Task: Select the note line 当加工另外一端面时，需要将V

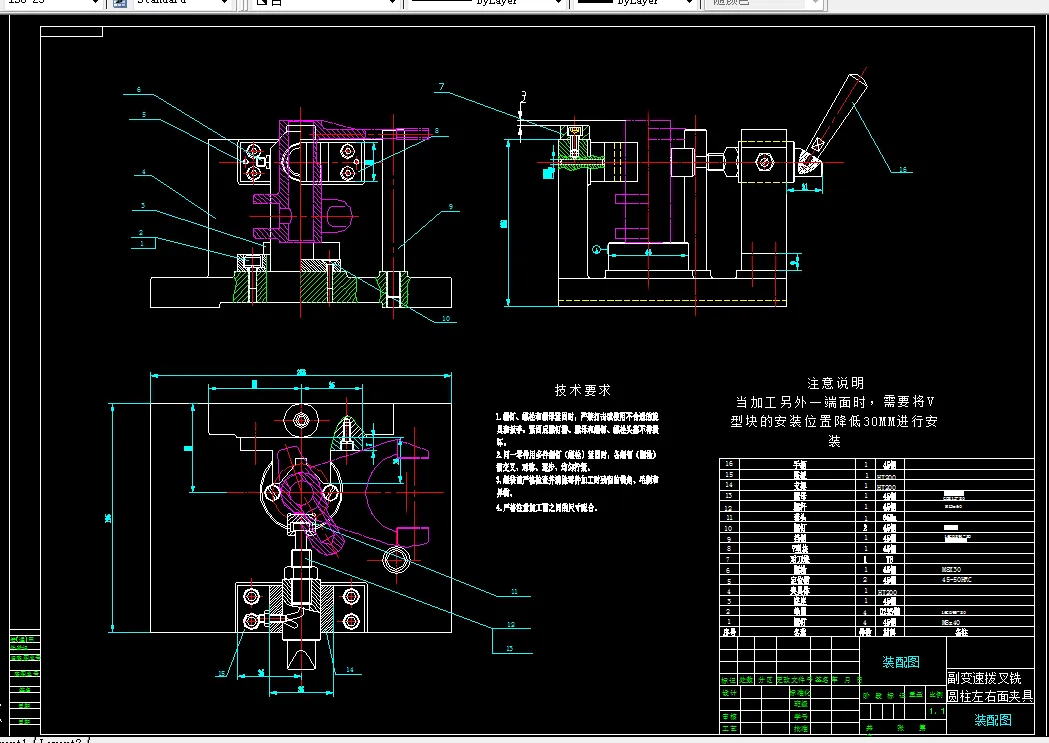Action: coord(834,402)
